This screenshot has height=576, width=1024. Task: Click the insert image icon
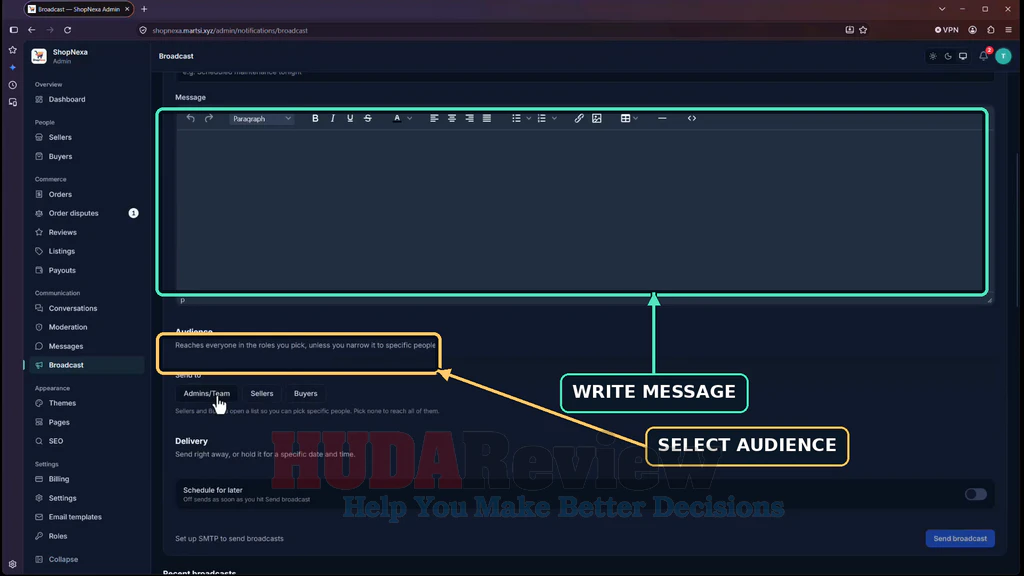596,118
